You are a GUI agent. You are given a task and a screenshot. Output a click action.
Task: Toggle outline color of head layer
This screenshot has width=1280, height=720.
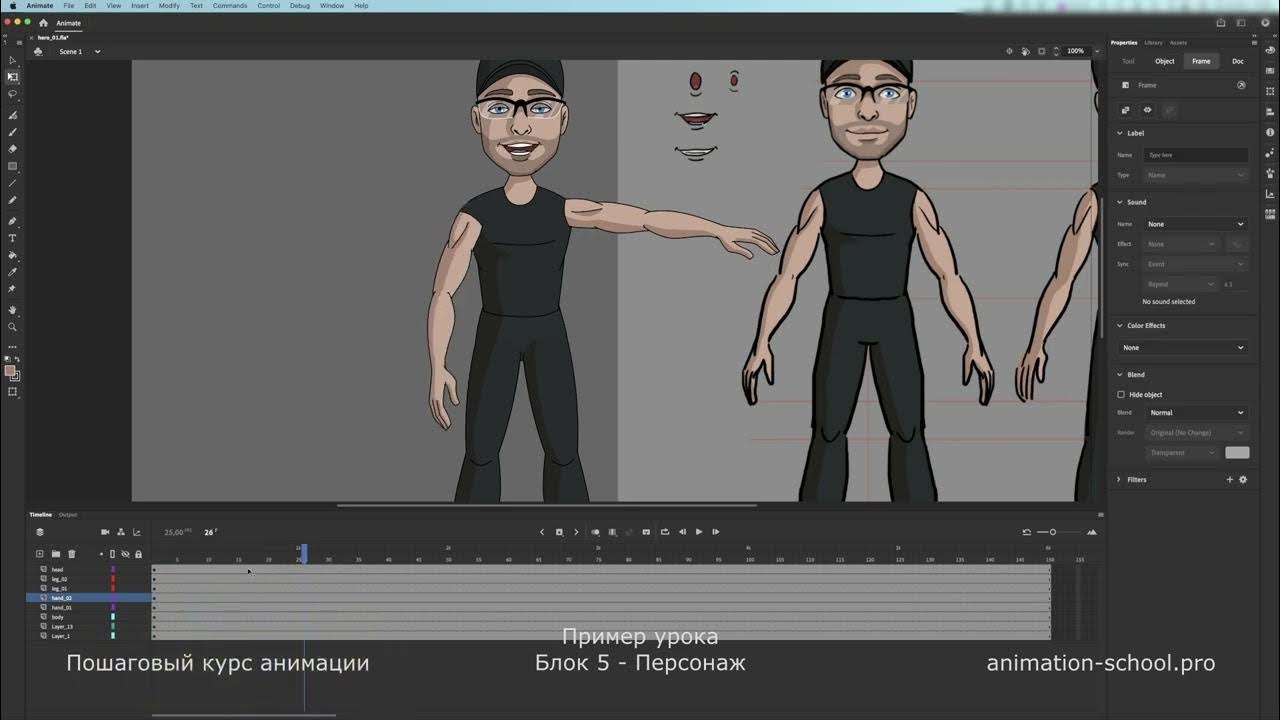113,570
